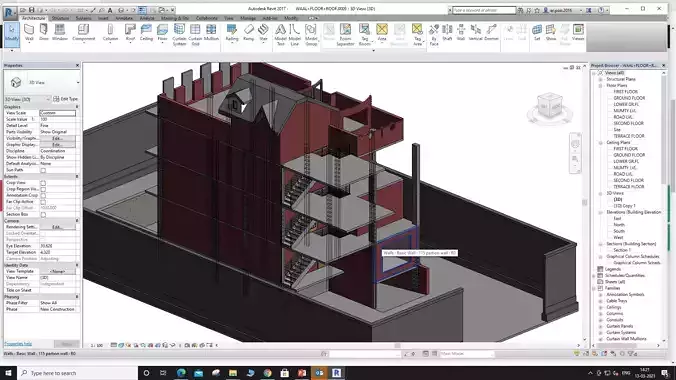This screenshot has height=380, width=676.
Task: Select the Model Line tool
Action: 294,35
